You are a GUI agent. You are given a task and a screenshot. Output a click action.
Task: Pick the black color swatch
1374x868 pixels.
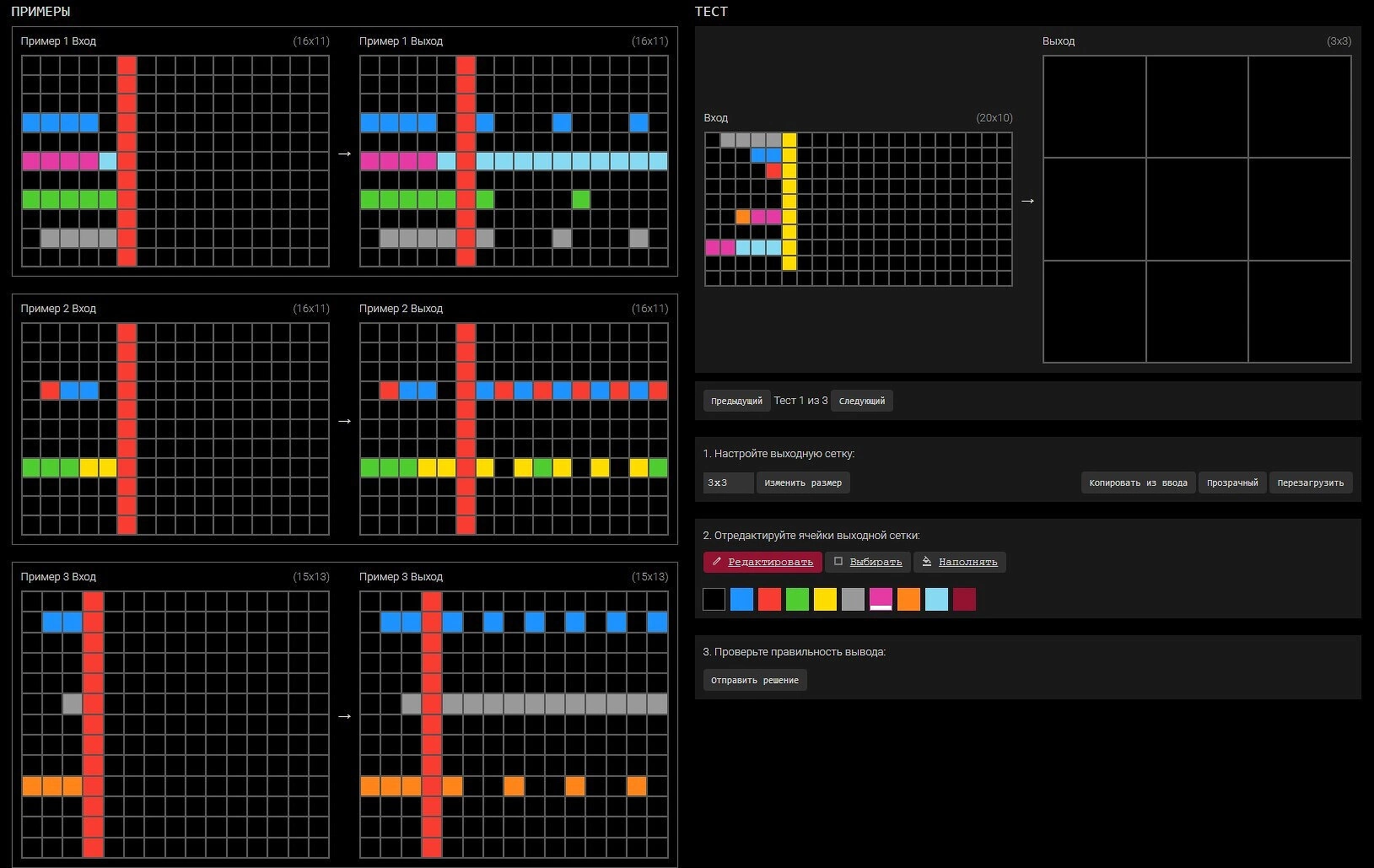(x=714, y=600)
